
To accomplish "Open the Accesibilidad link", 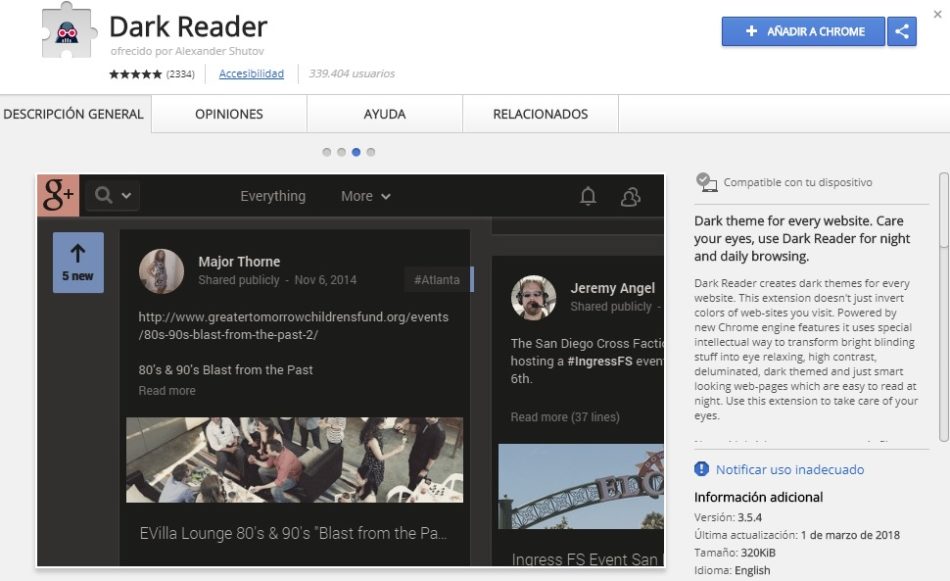I will tap(251, 73).
